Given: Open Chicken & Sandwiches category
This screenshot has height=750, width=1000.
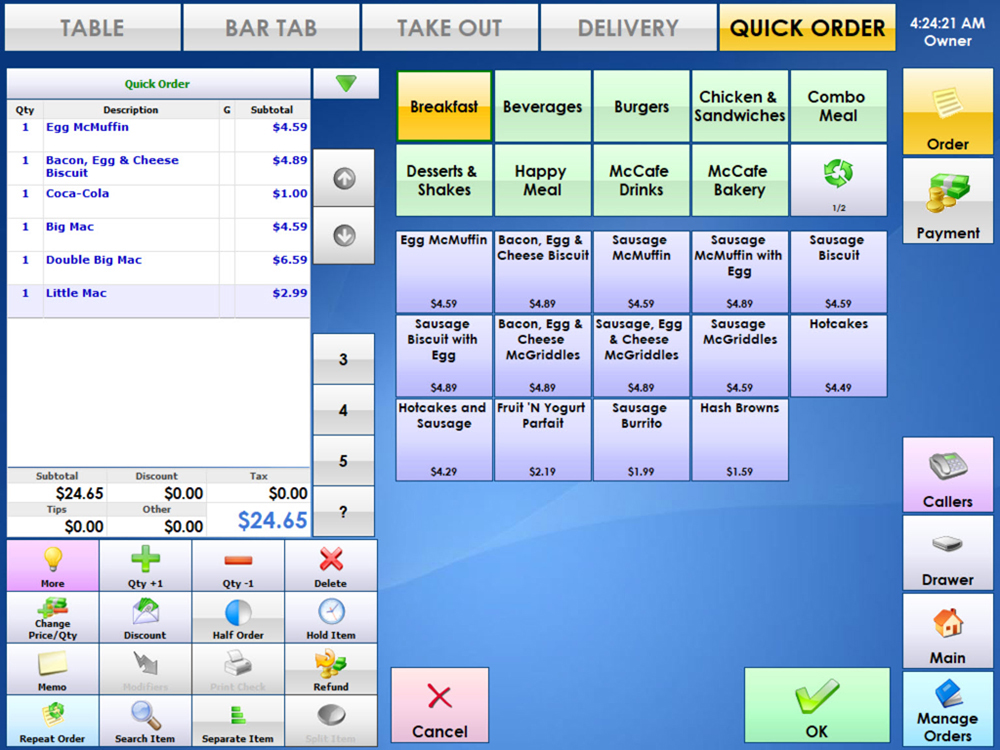Looking at the screenshot, I should pyautogui.click(x=740, y=106).
